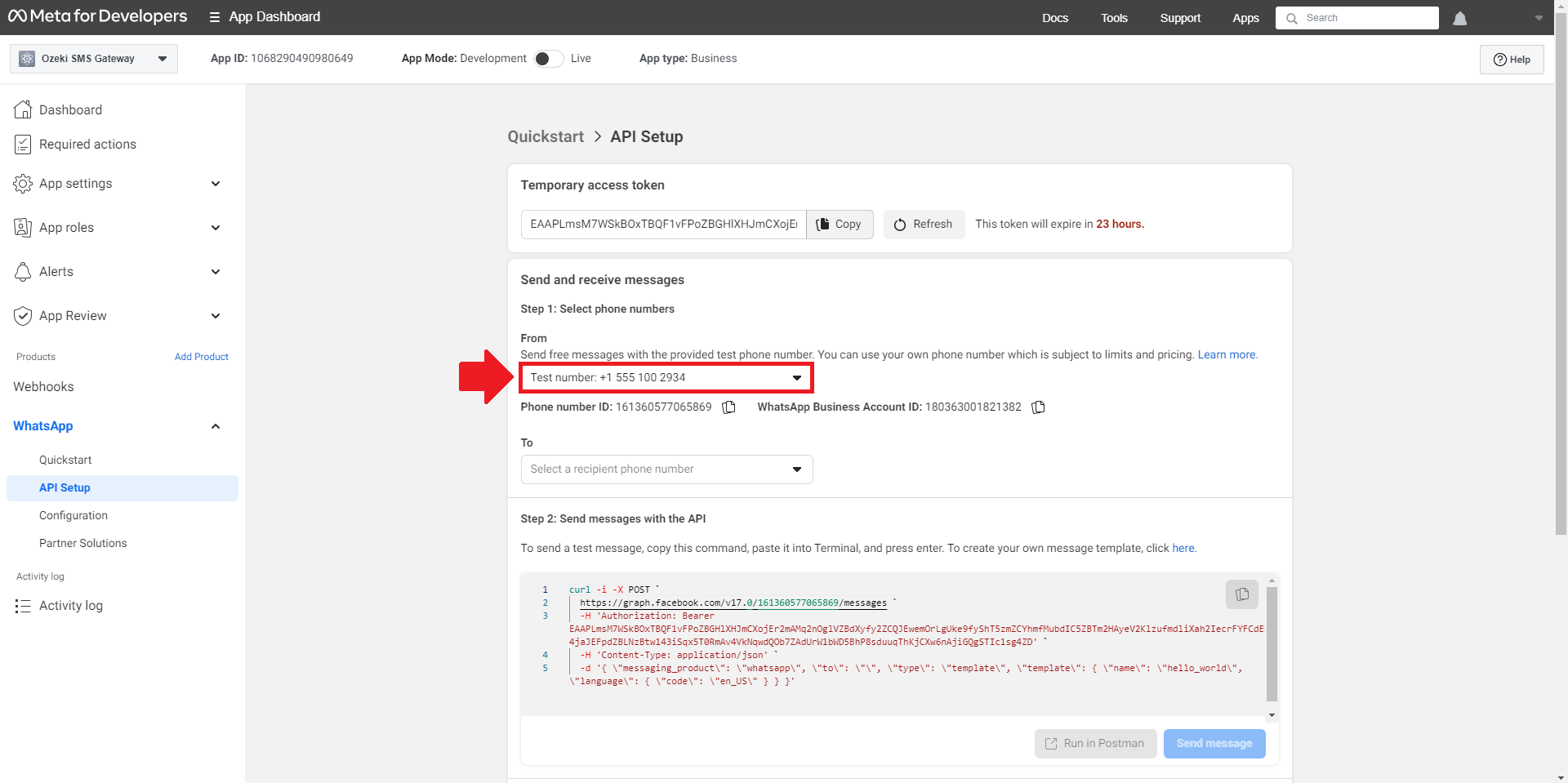
Task: Copy the Phone number ID with its icon
Action: click(728, 407)
